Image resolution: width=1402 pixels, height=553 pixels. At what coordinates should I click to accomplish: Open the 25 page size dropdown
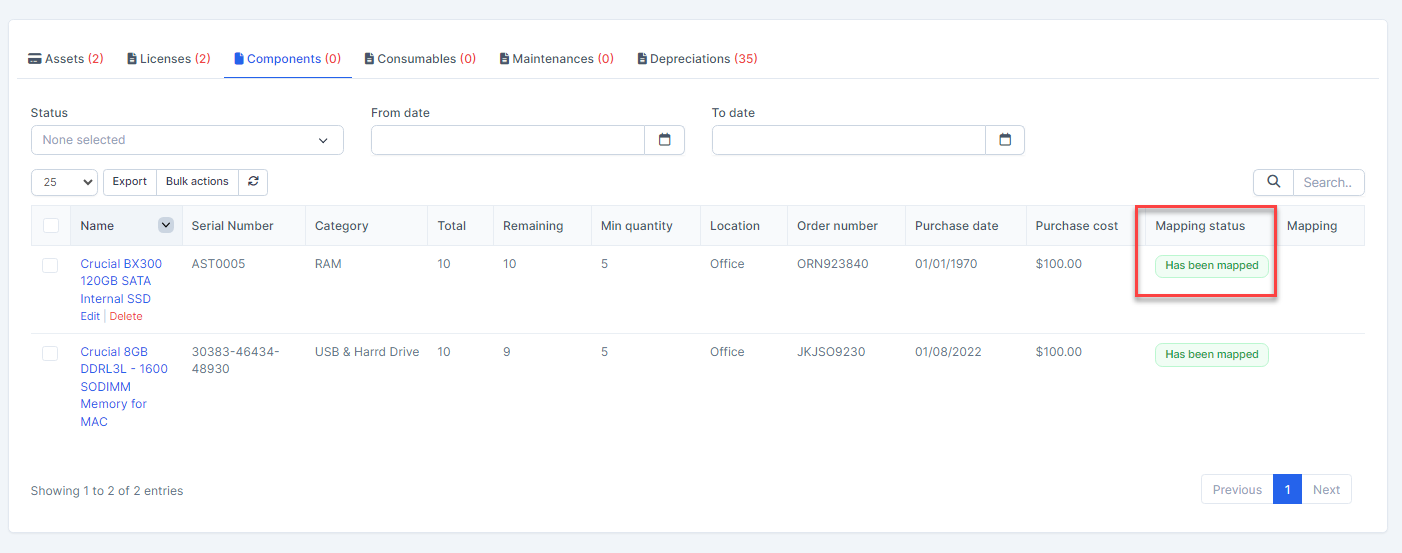click(64, 182)
